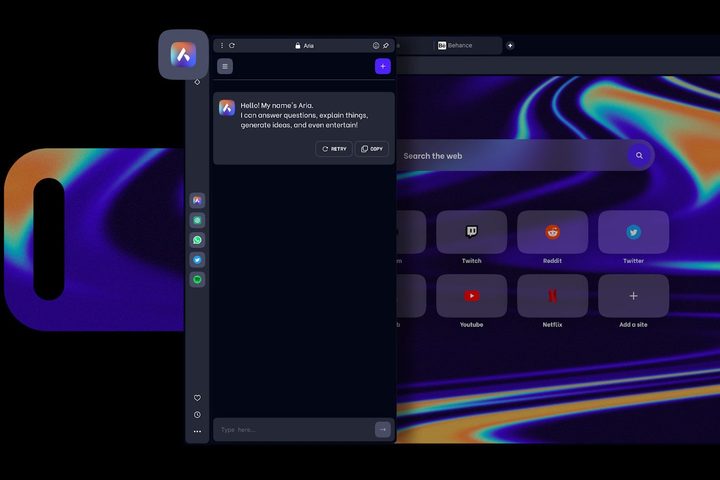Image resolution: width=720 pixels, height=480 pixels.
Task: Open ChatGPT icon in the sidebar
Action: (197, 220)
